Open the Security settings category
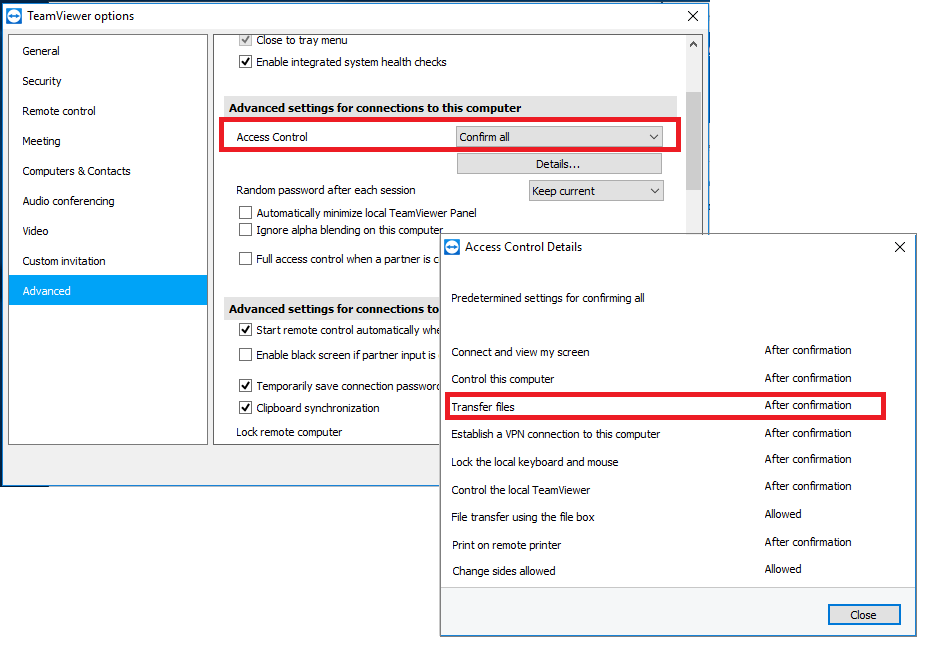The height and width of the screenshot is (646, 928). 108,81
